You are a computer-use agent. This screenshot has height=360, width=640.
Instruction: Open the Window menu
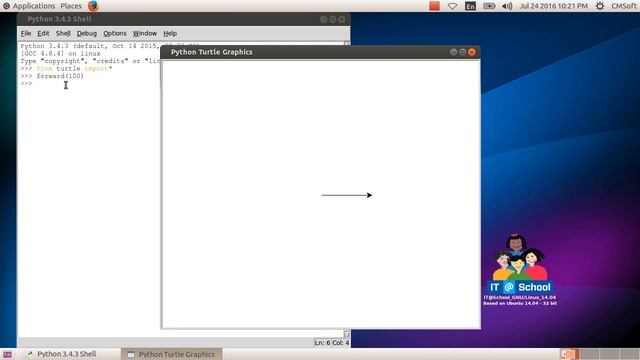[x=144, y=33]
